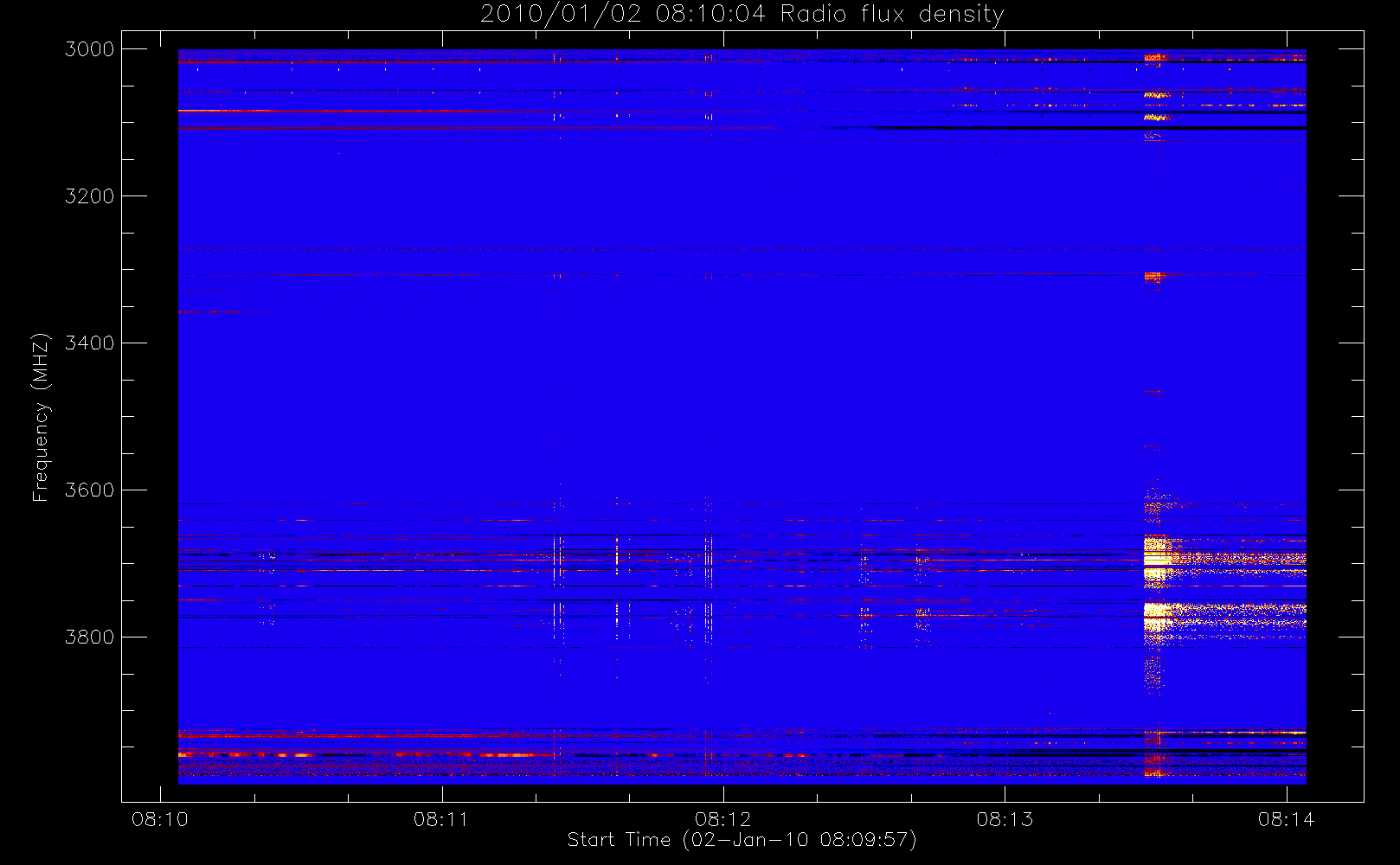Click the plot title 'Radio flux density'

point(742,15)
